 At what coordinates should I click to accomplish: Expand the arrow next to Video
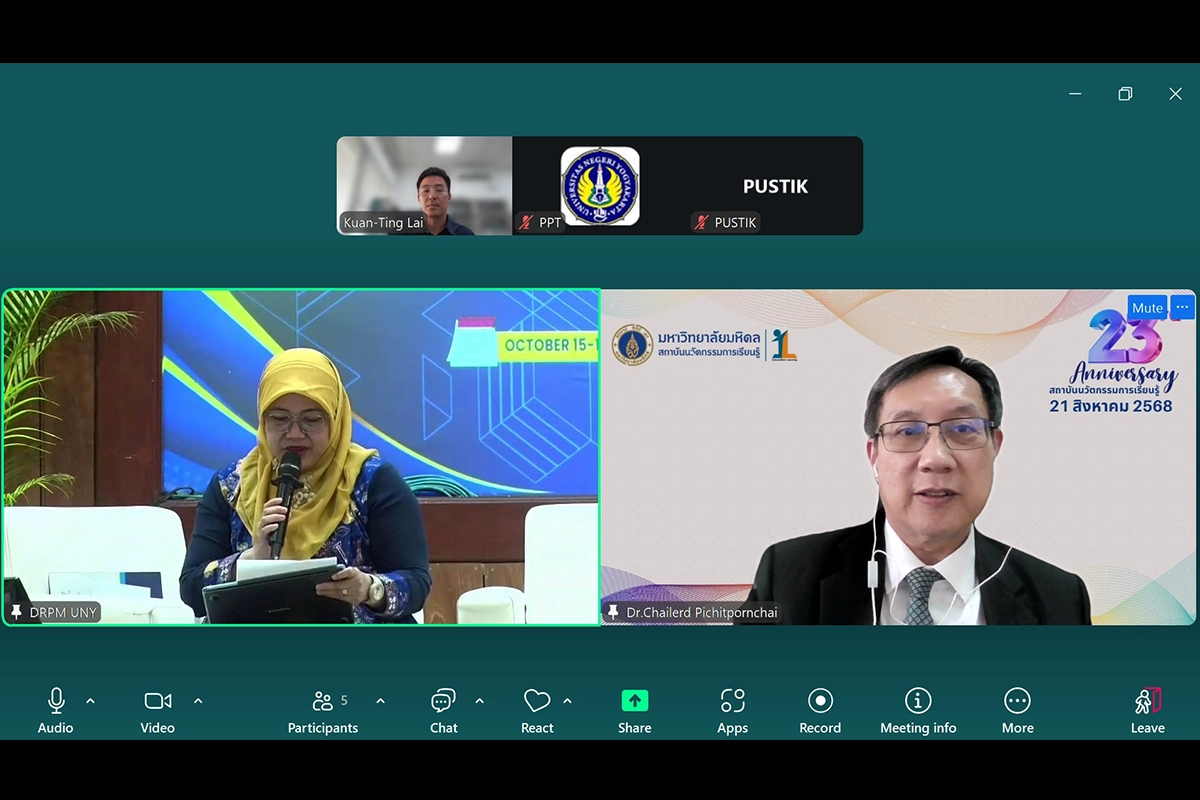197,701
